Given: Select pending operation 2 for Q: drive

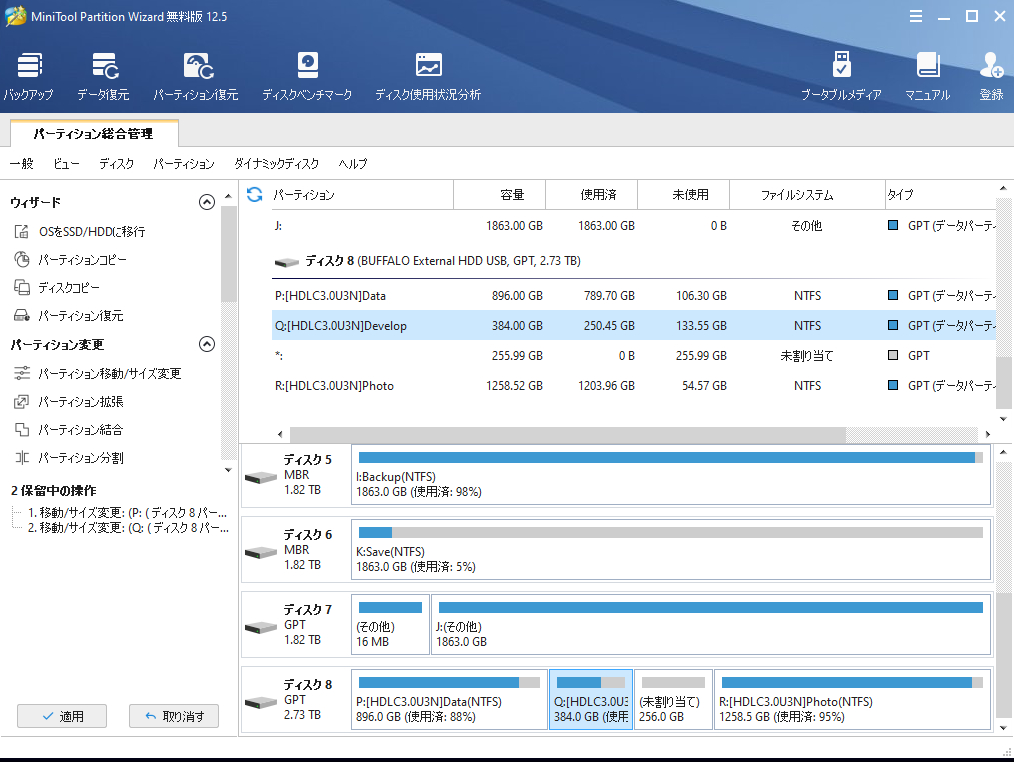Looking at the screenshot, I should point(127,528).
